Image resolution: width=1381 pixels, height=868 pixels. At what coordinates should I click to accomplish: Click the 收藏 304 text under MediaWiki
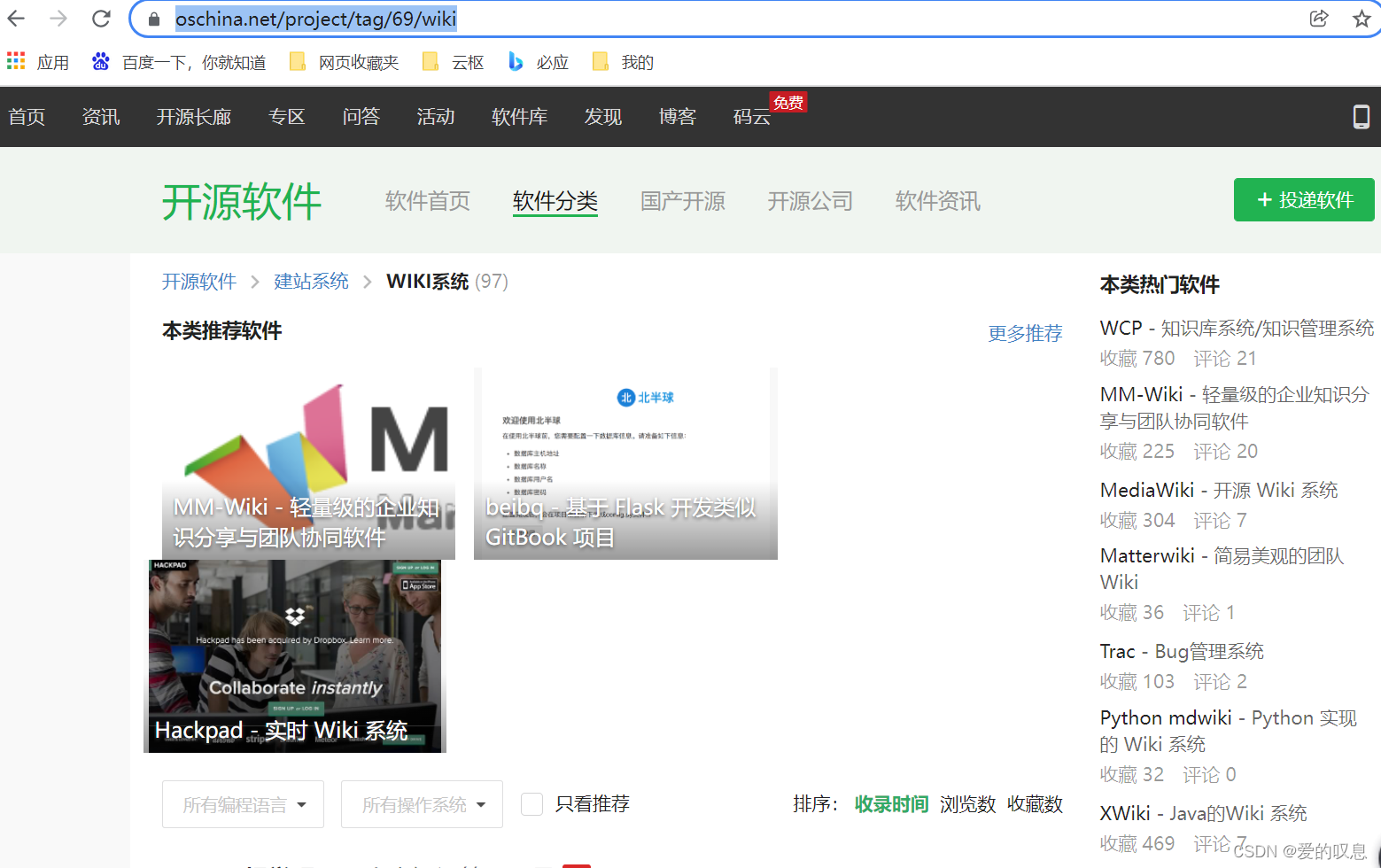[x=1137, y=520]
